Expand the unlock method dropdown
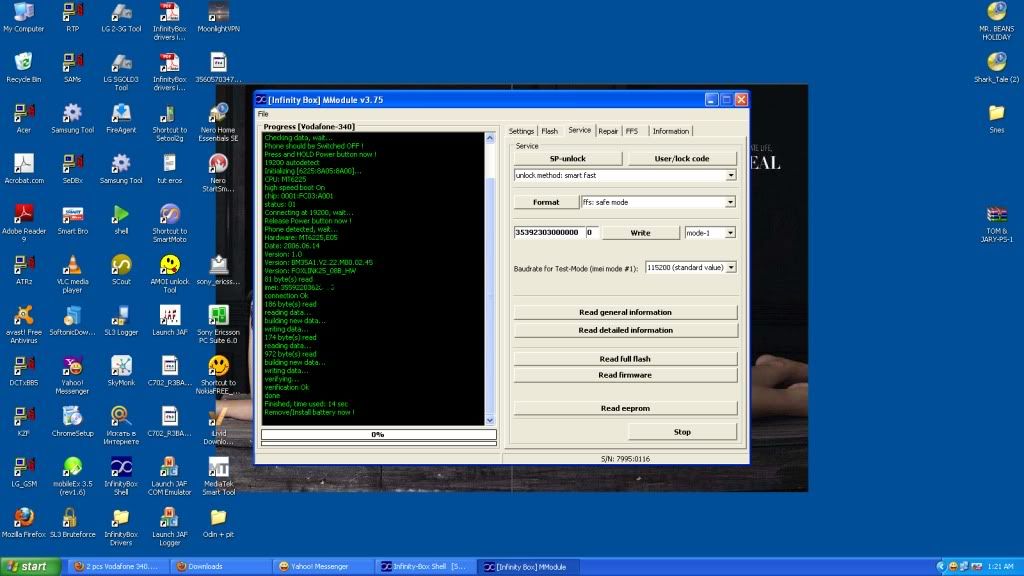The height and width of the screenshot is (576, 1024). coord(731,176)
